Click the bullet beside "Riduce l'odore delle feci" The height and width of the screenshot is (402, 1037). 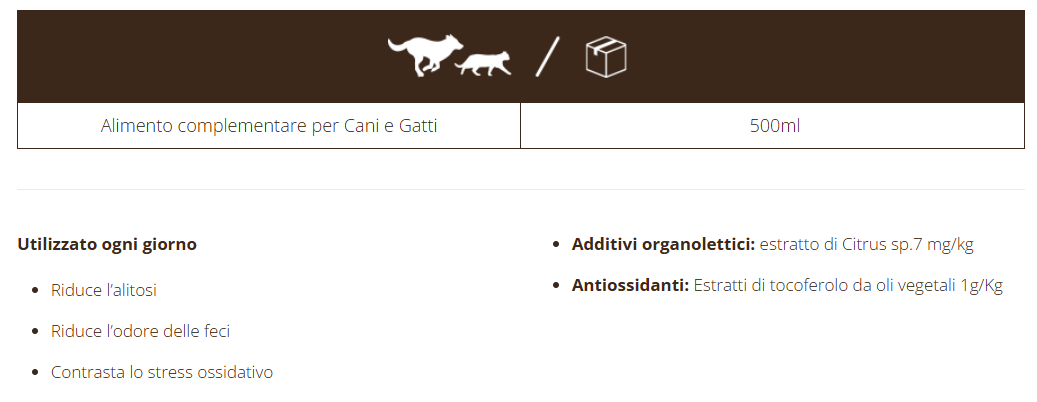point(36,332)
